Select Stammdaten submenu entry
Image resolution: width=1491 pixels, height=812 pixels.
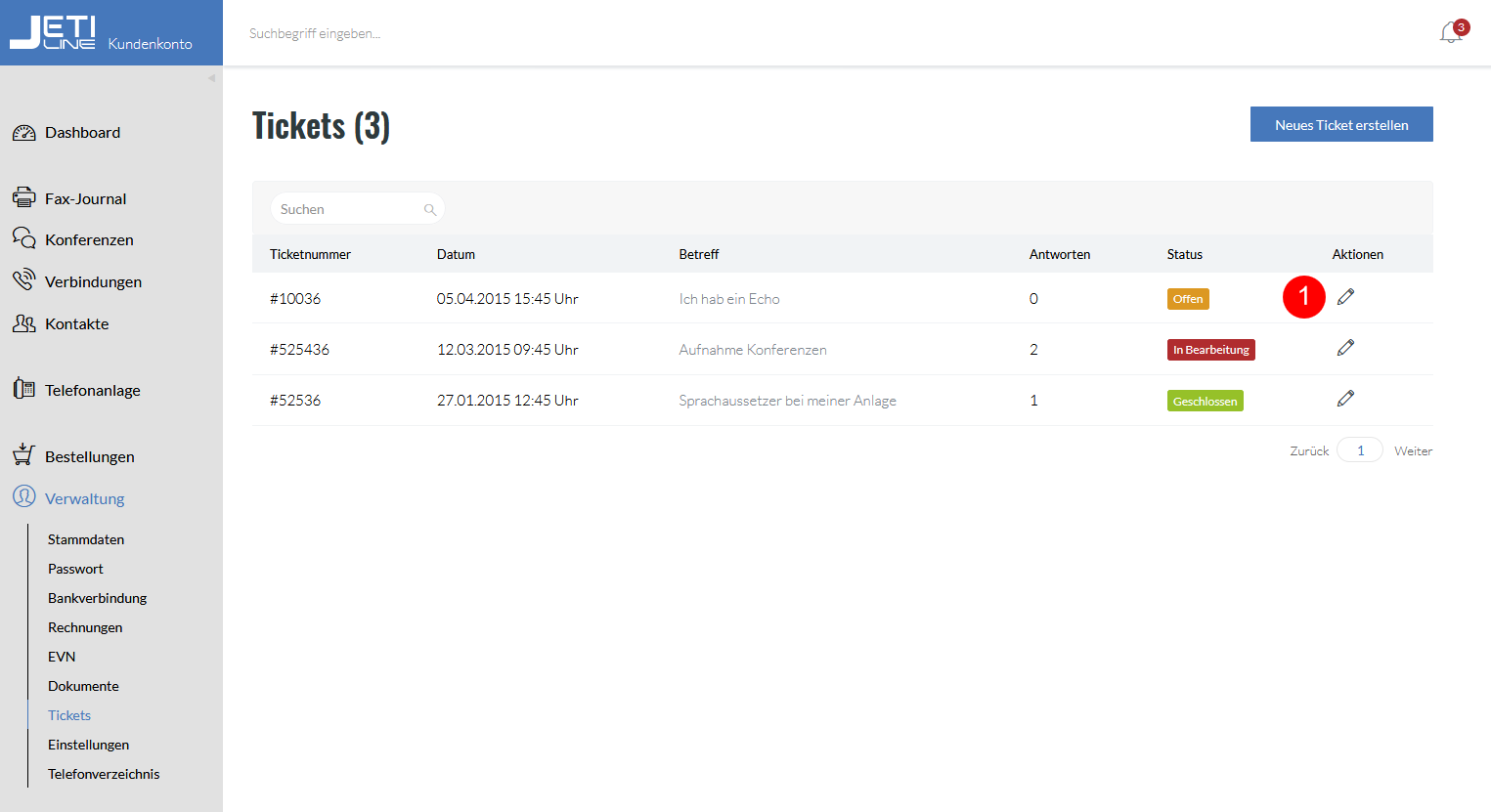(x=86, y=539)
